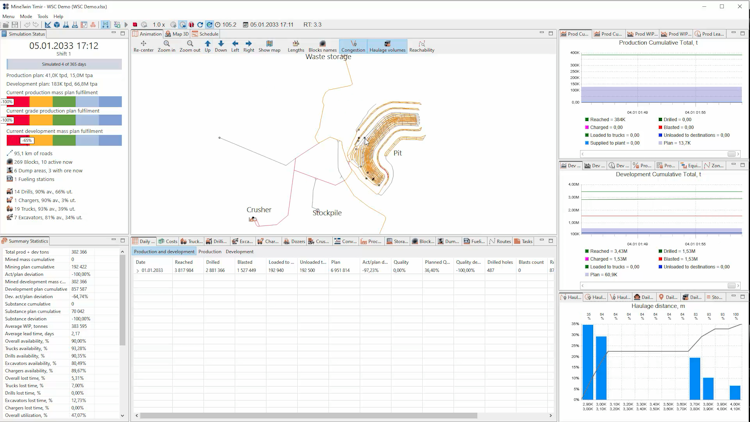Screen dimensions: 750x422
Task: Switch to the Map 3D tab
Action: point(177,34)
